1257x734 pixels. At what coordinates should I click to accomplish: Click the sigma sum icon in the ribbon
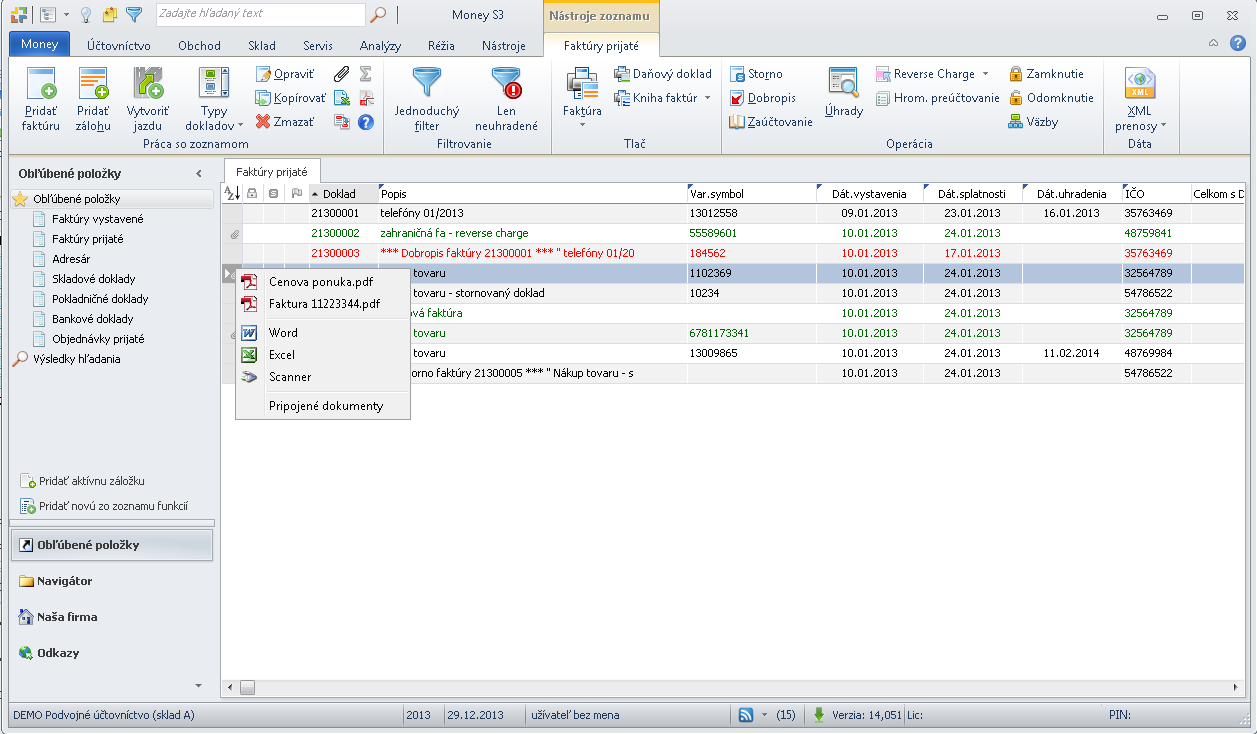point(366,74)
